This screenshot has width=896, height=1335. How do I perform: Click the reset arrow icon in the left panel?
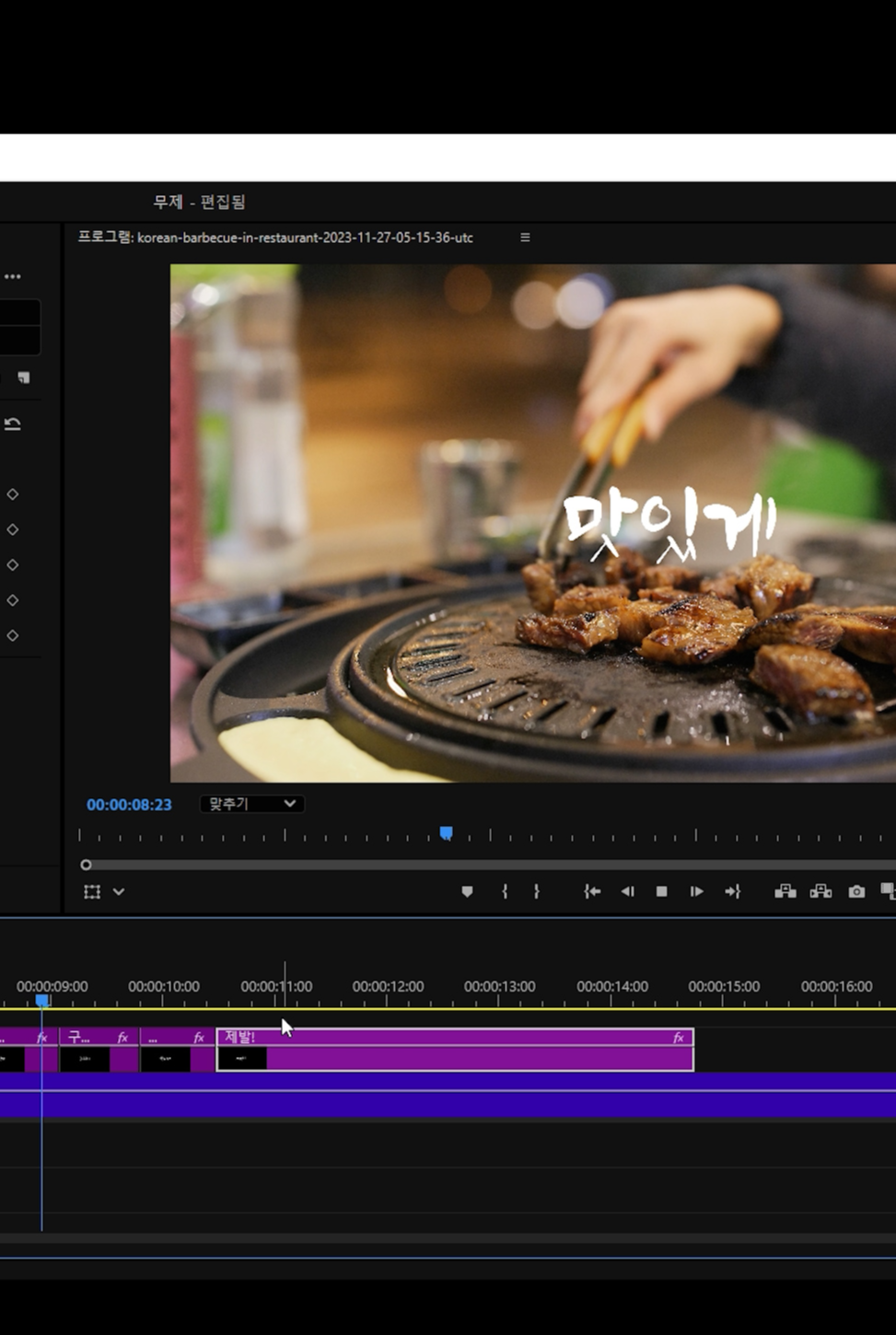coord(13,424)
